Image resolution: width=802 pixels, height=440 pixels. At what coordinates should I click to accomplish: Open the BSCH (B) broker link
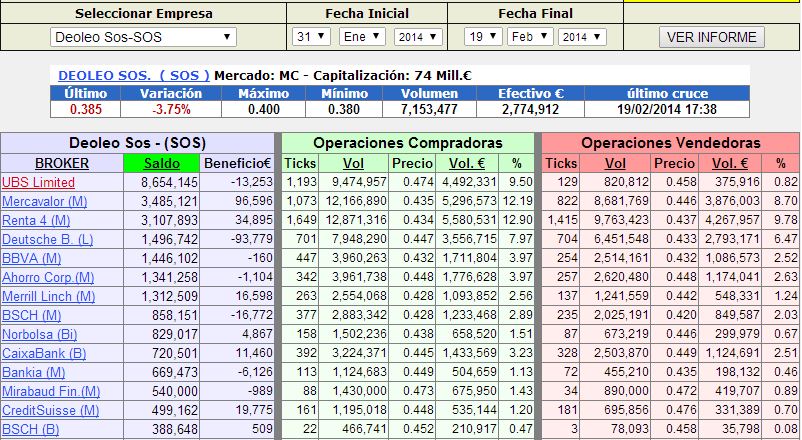point(30,429)
